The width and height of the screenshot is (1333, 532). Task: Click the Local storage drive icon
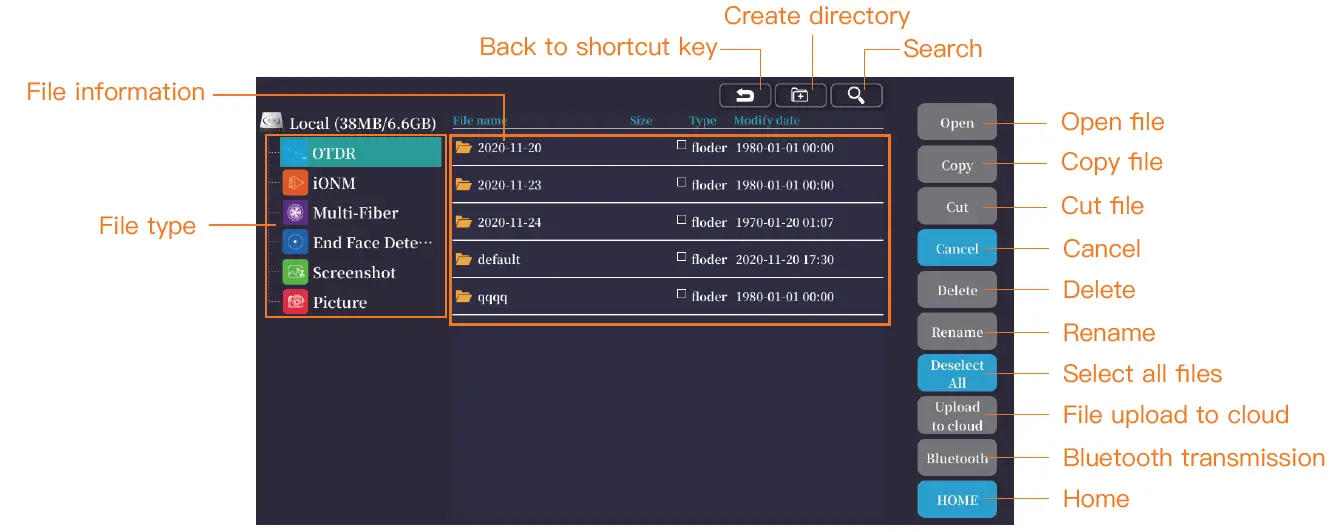pyautogui.click(x=271, y=121)
